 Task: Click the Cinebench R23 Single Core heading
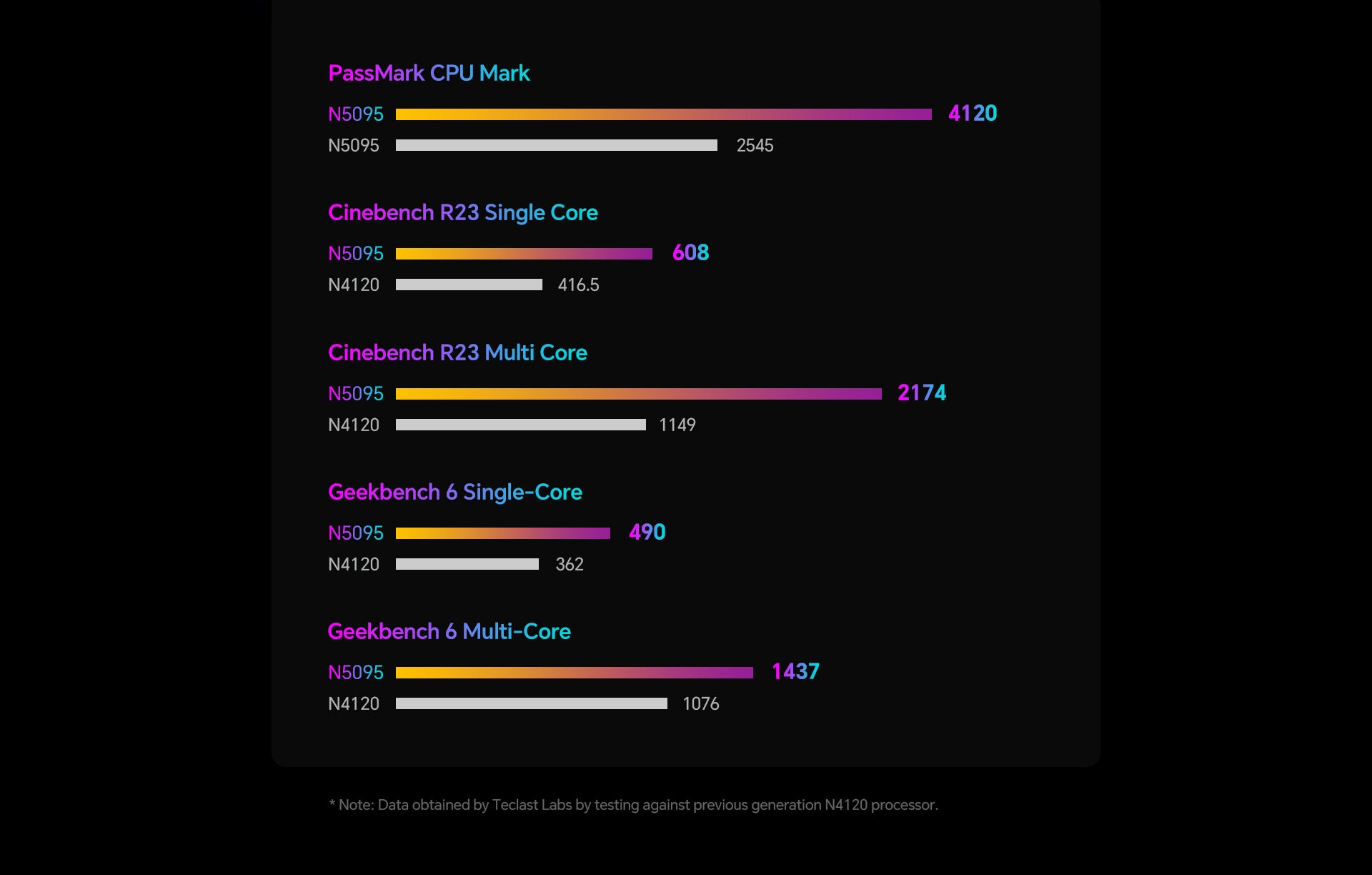click(462, 212)
